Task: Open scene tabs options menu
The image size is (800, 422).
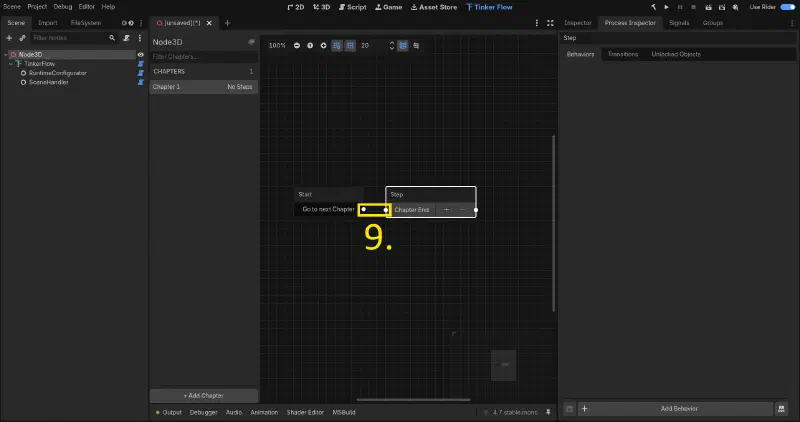Action: pyautogui.click(x=537, y=23)
